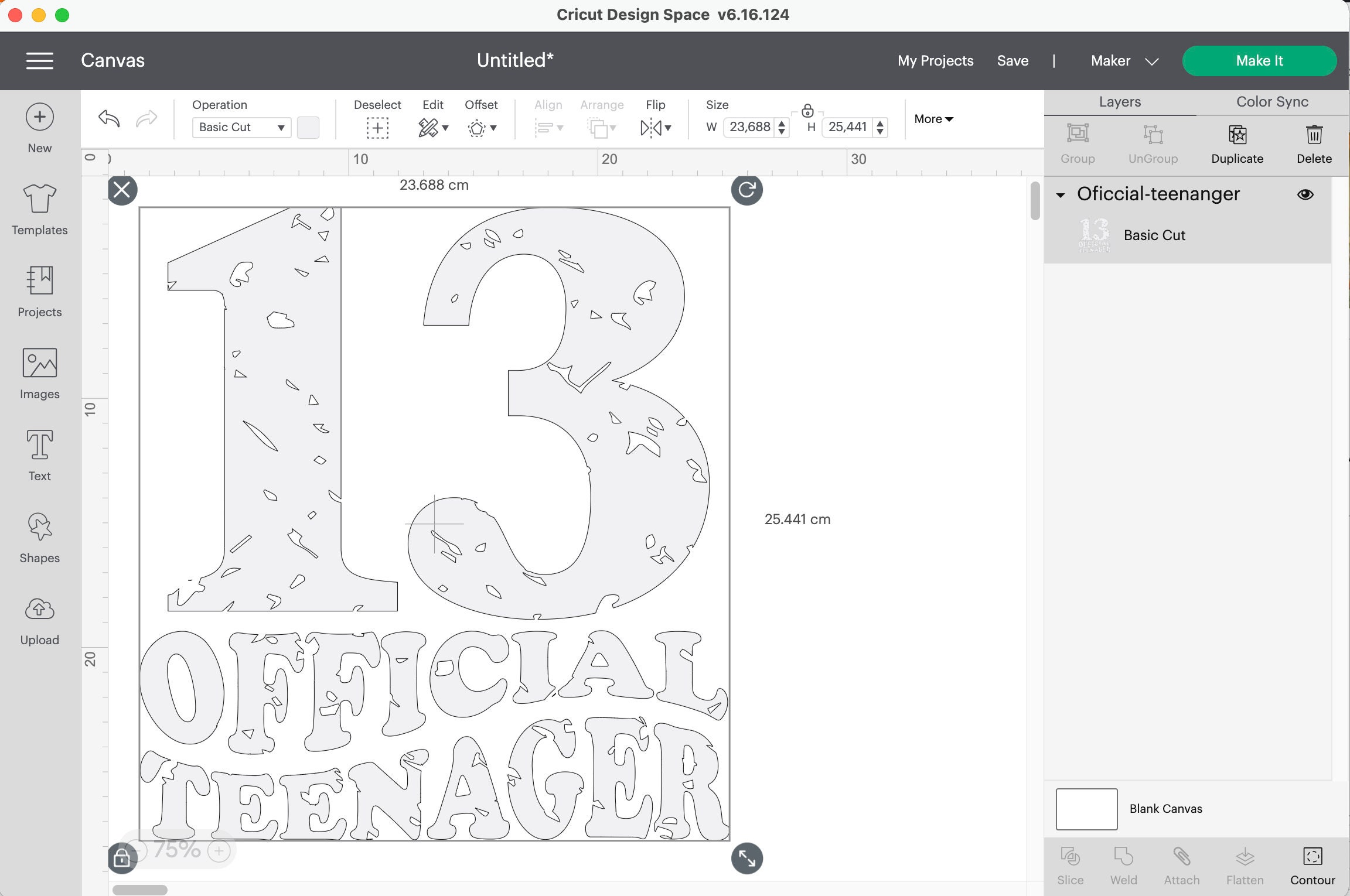
Task: Unlock the size aspect ratio
Action: click(x=807, y=110)
